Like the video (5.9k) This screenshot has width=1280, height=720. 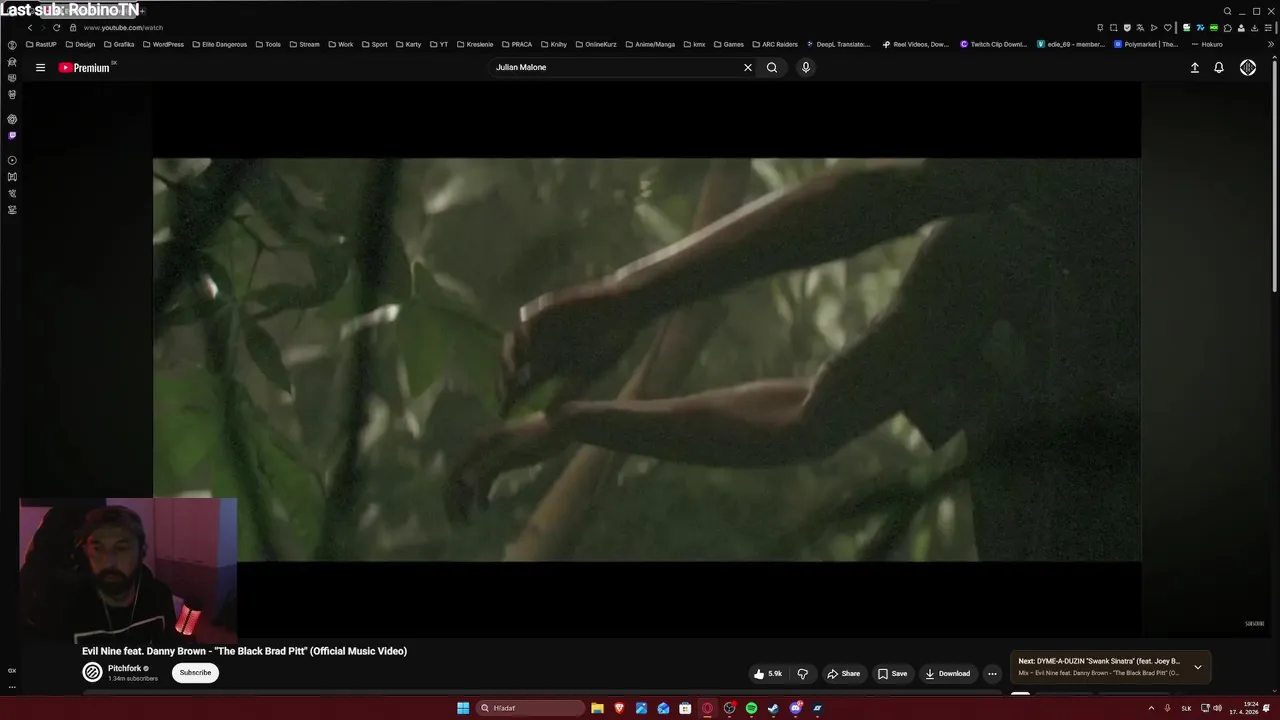[x=768, y=673]
